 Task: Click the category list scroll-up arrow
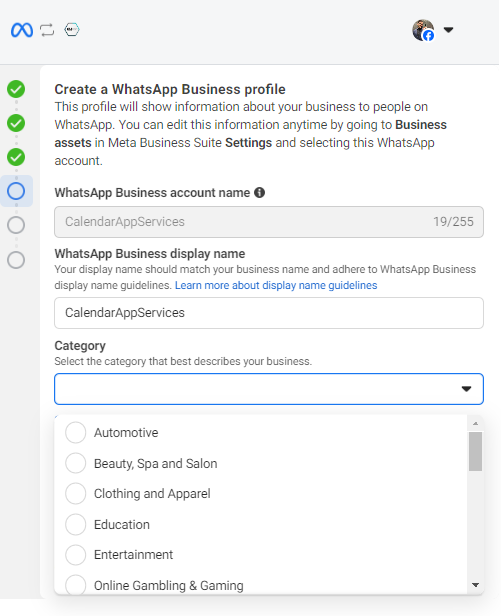[x=475, y=424]
